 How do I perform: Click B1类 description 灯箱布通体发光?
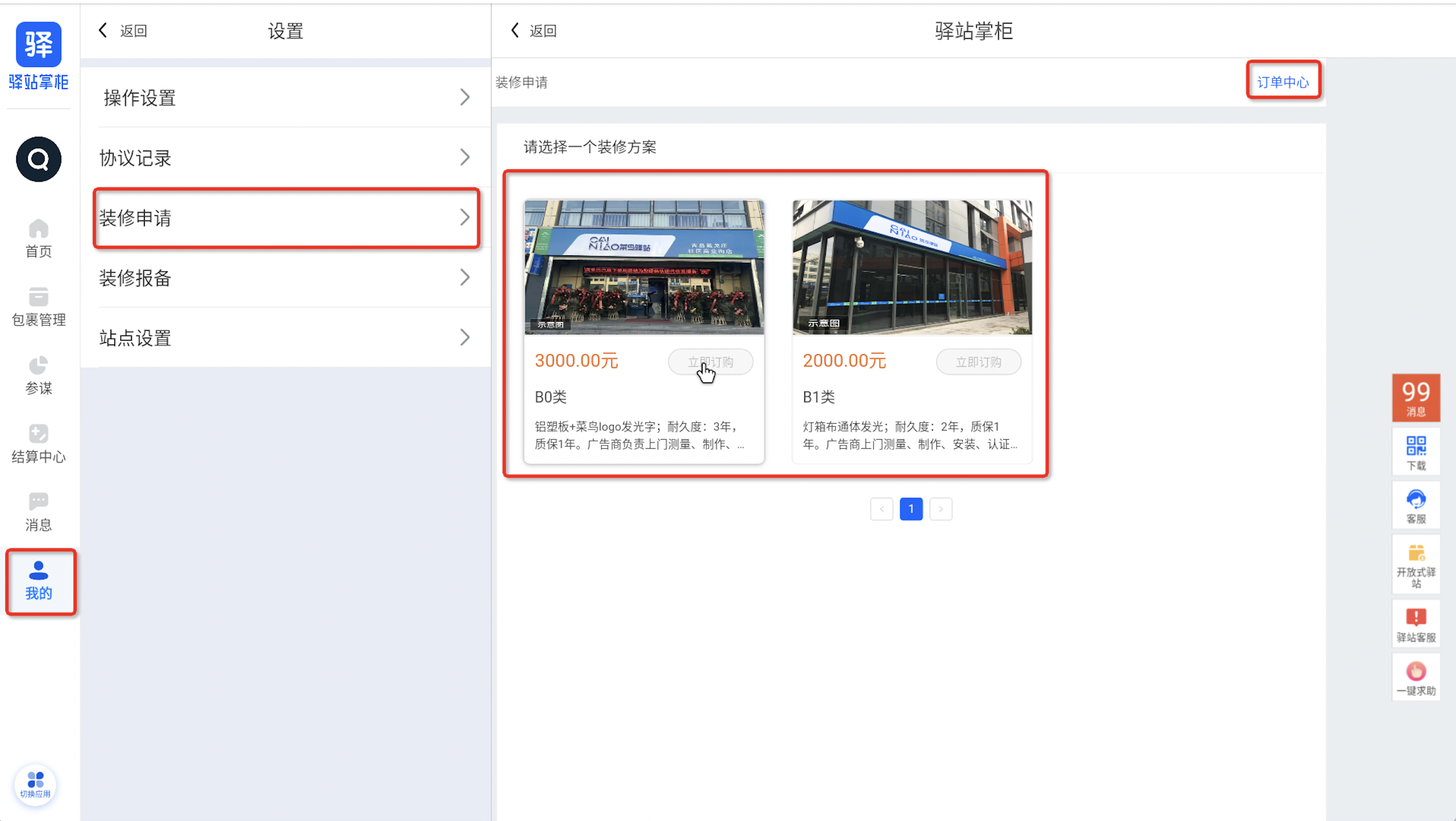[x=909, y=435]
